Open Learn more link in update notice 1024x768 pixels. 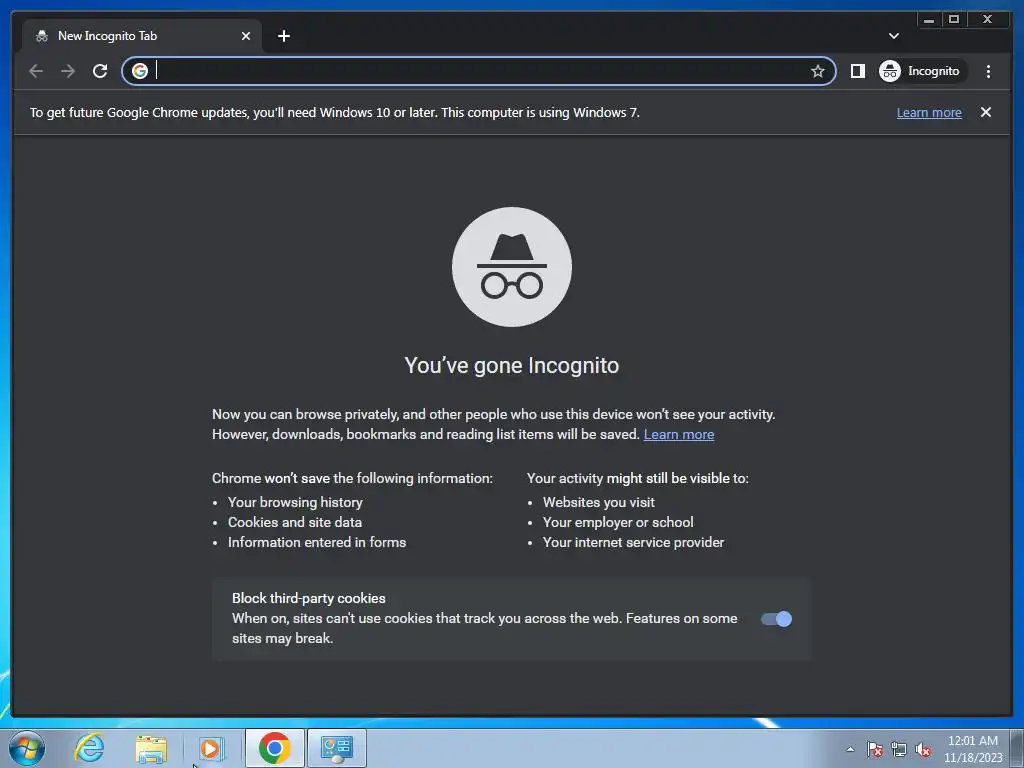pos(929,112)
